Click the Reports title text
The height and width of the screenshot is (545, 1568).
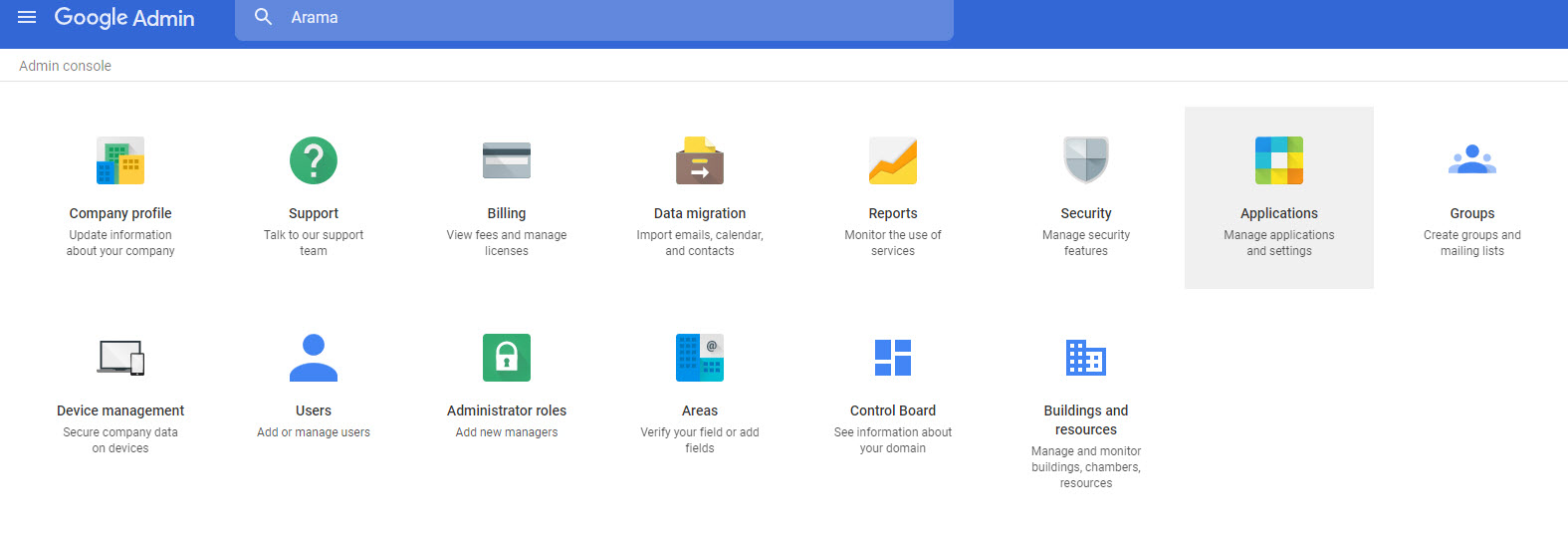[x=893, y=213]
